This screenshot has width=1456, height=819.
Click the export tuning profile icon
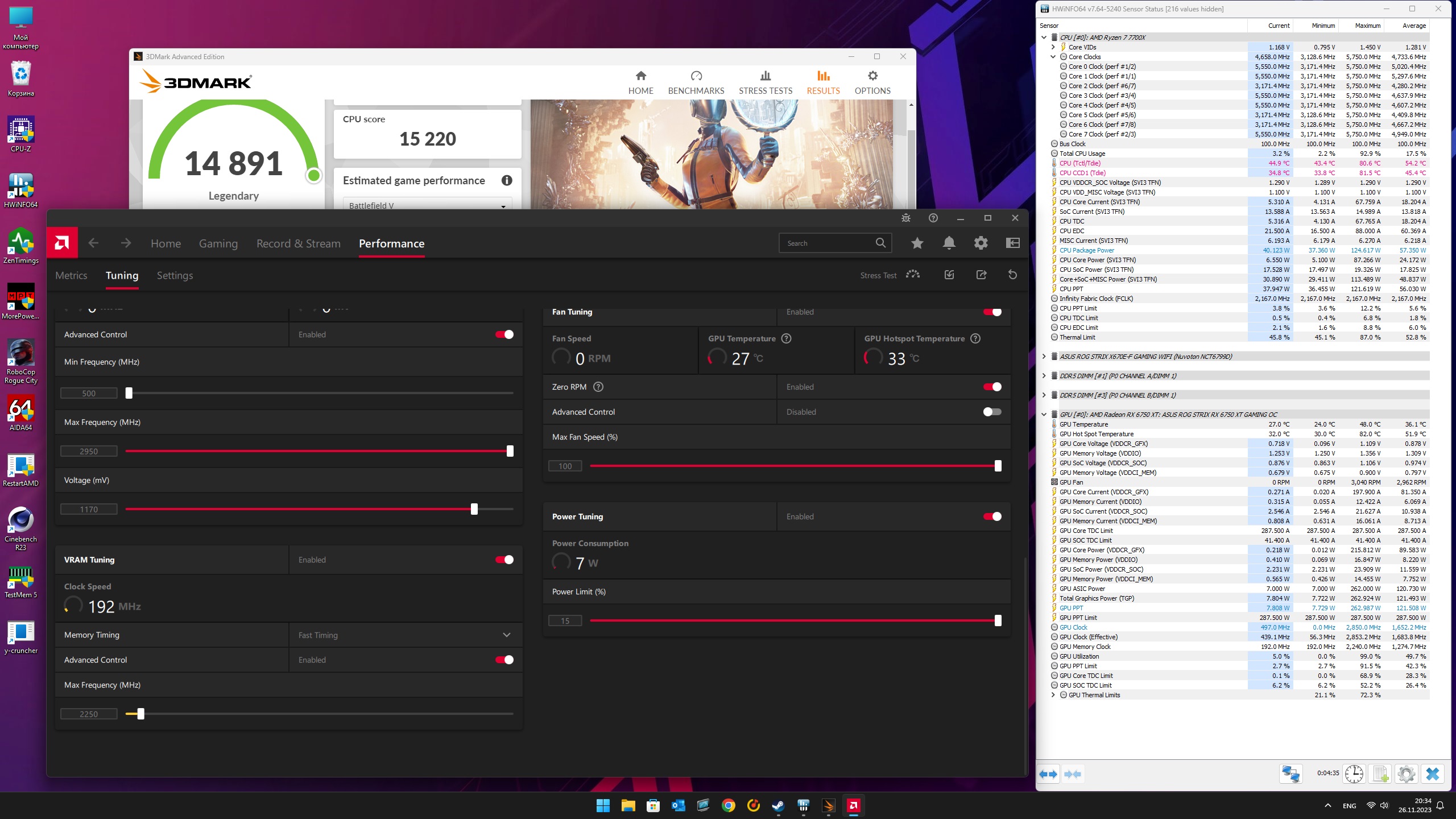[981, 275]
